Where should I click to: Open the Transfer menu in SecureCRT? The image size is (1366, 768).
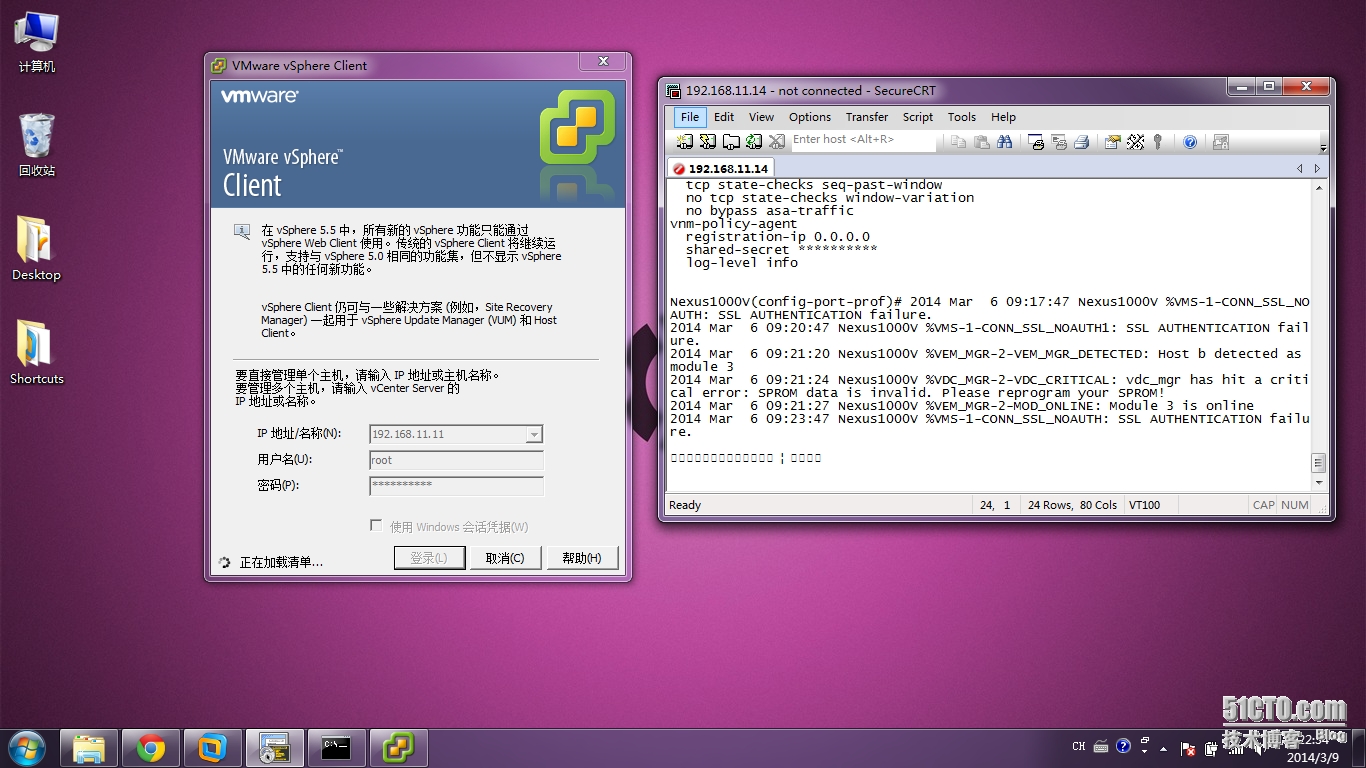pos(867,117)
